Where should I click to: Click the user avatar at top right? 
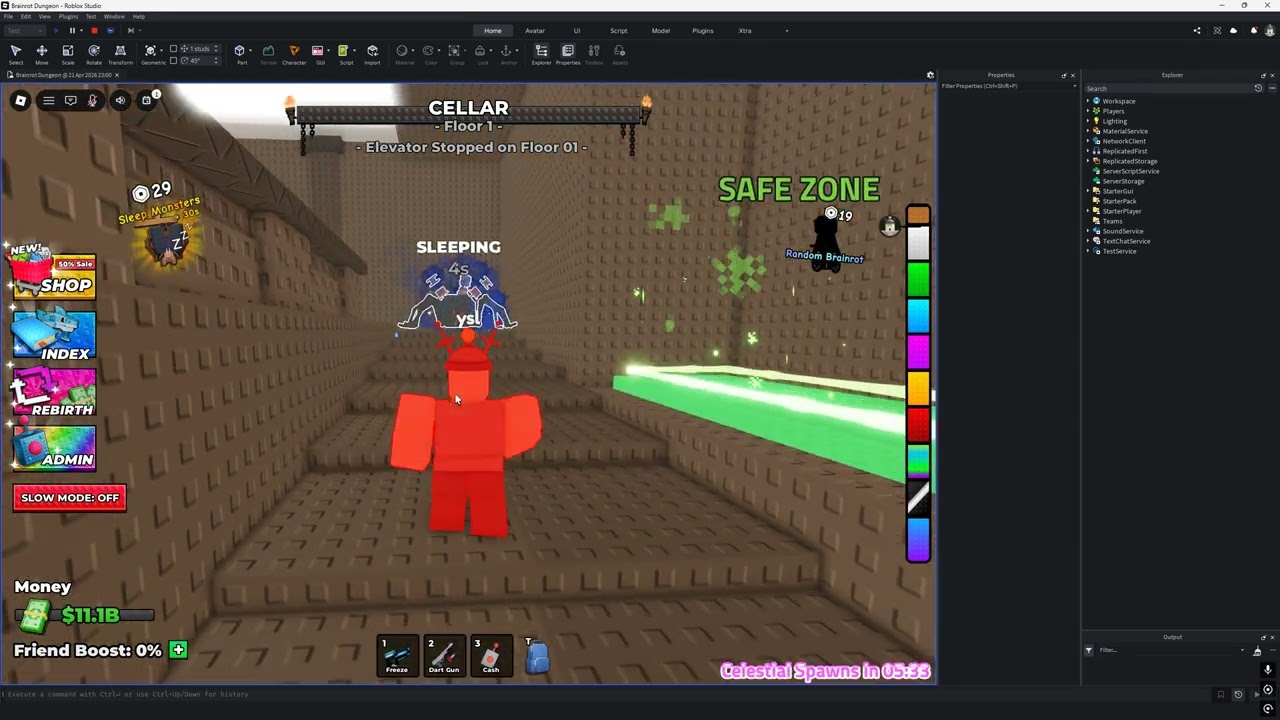[x=1270, y=31]
